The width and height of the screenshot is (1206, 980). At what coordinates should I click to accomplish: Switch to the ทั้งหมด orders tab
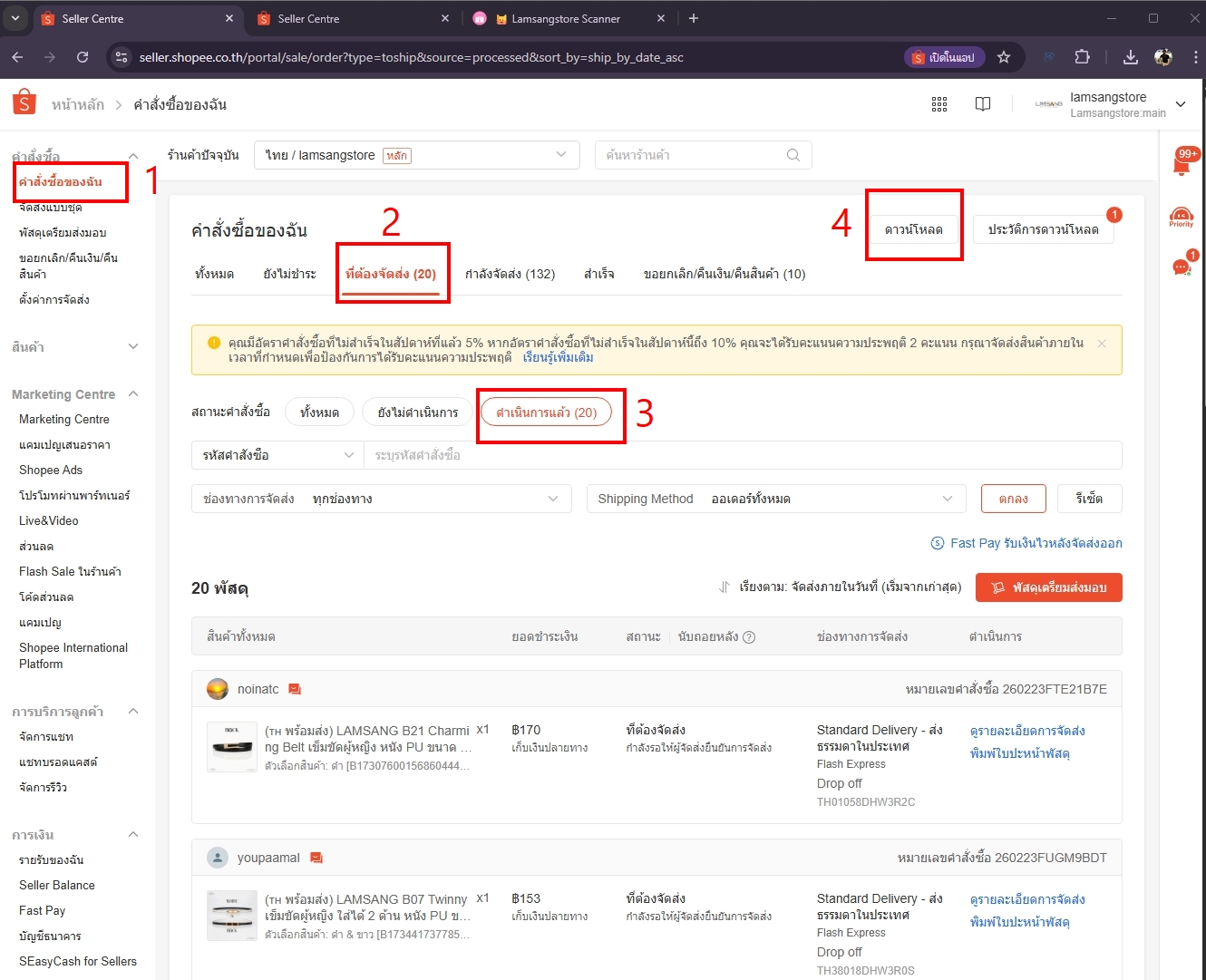click(215, 274)
